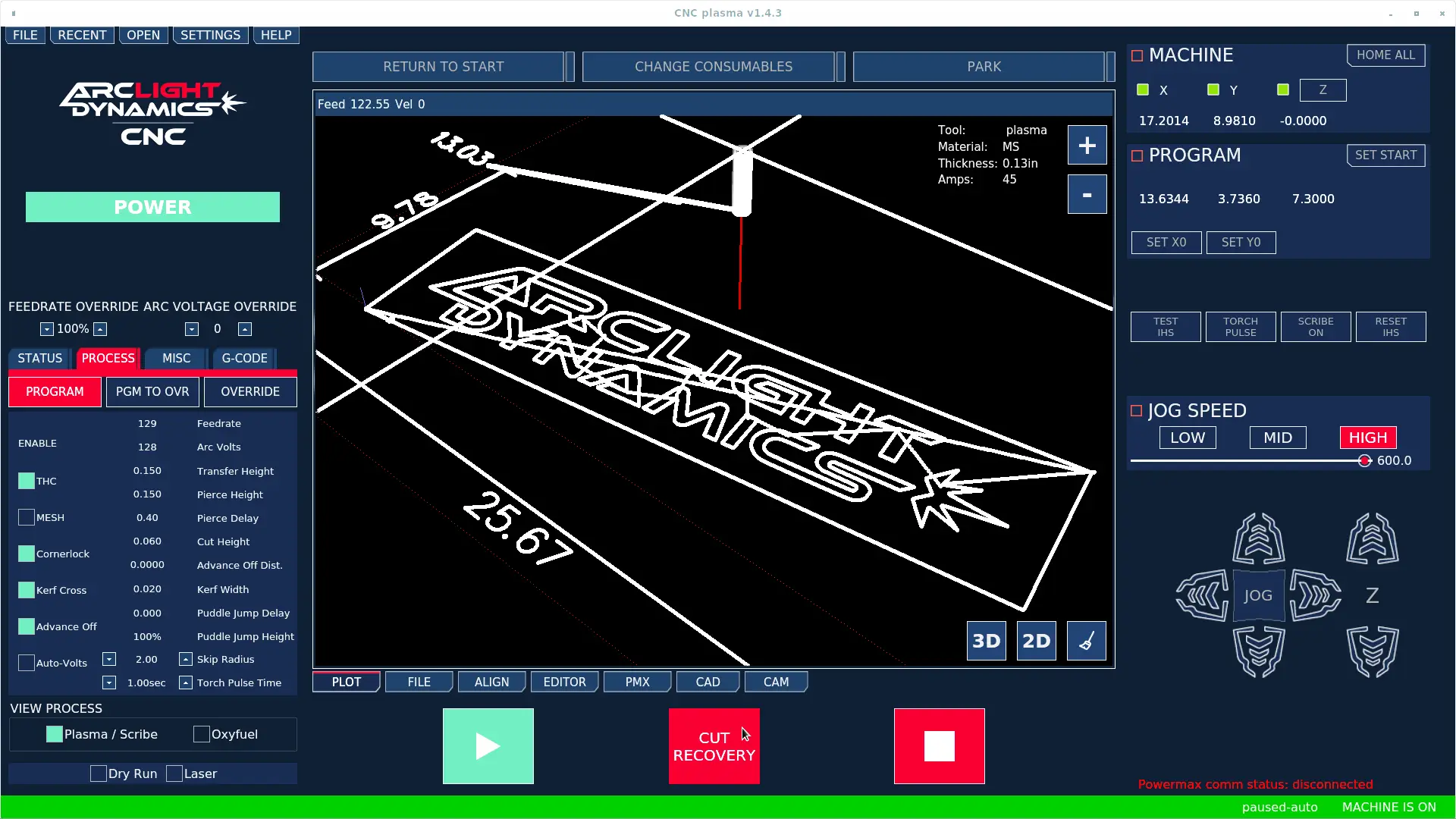Enable Dry Run mode

point(98,773)
